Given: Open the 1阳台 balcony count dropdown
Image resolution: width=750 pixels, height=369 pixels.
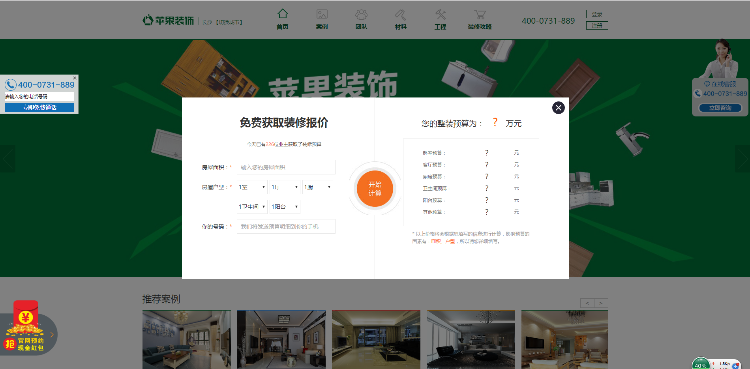Looking at the screenshot, I should pyautogui.click(x=285, y=207).
